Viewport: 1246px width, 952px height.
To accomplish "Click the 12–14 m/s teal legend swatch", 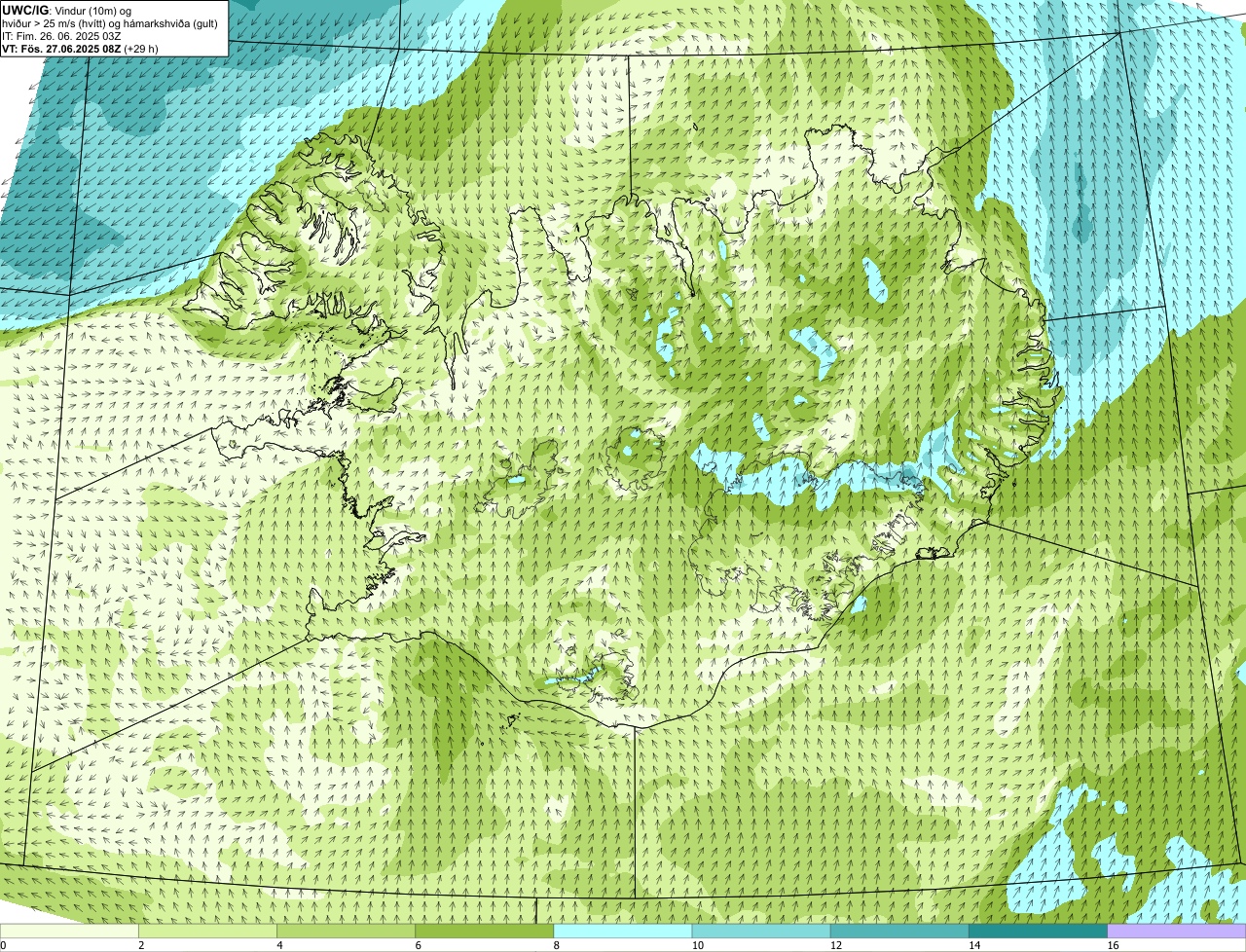I will 899,932.
